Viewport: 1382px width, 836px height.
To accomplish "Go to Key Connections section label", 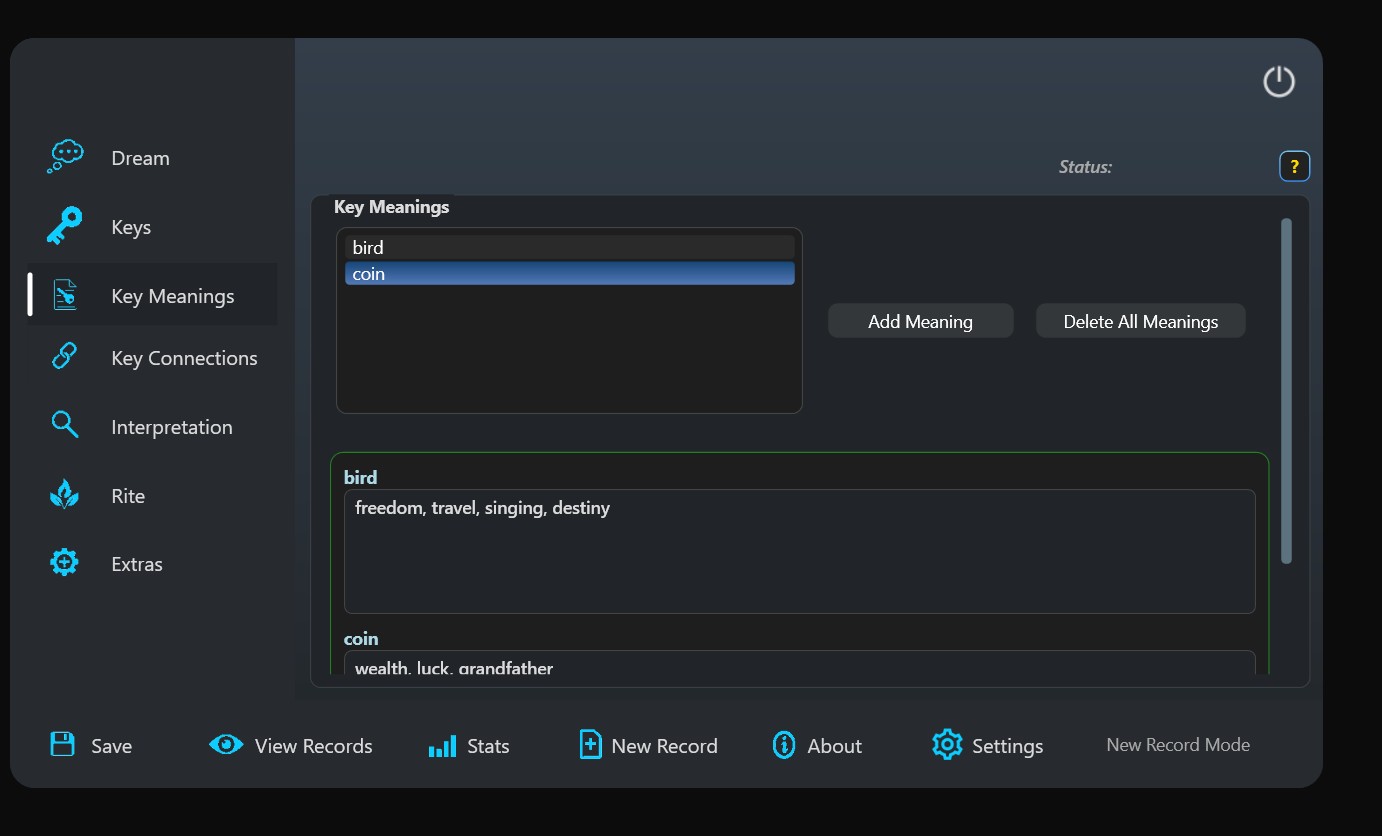I will (184, 358).
